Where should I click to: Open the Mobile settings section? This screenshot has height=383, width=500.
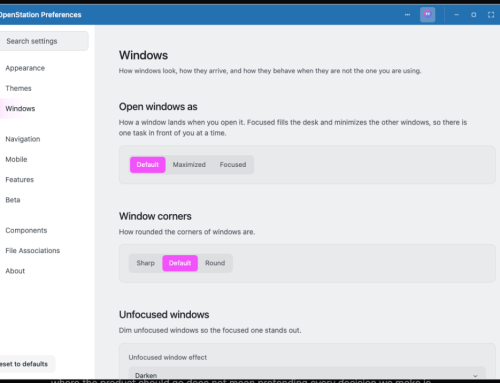(x=16, y=159)
